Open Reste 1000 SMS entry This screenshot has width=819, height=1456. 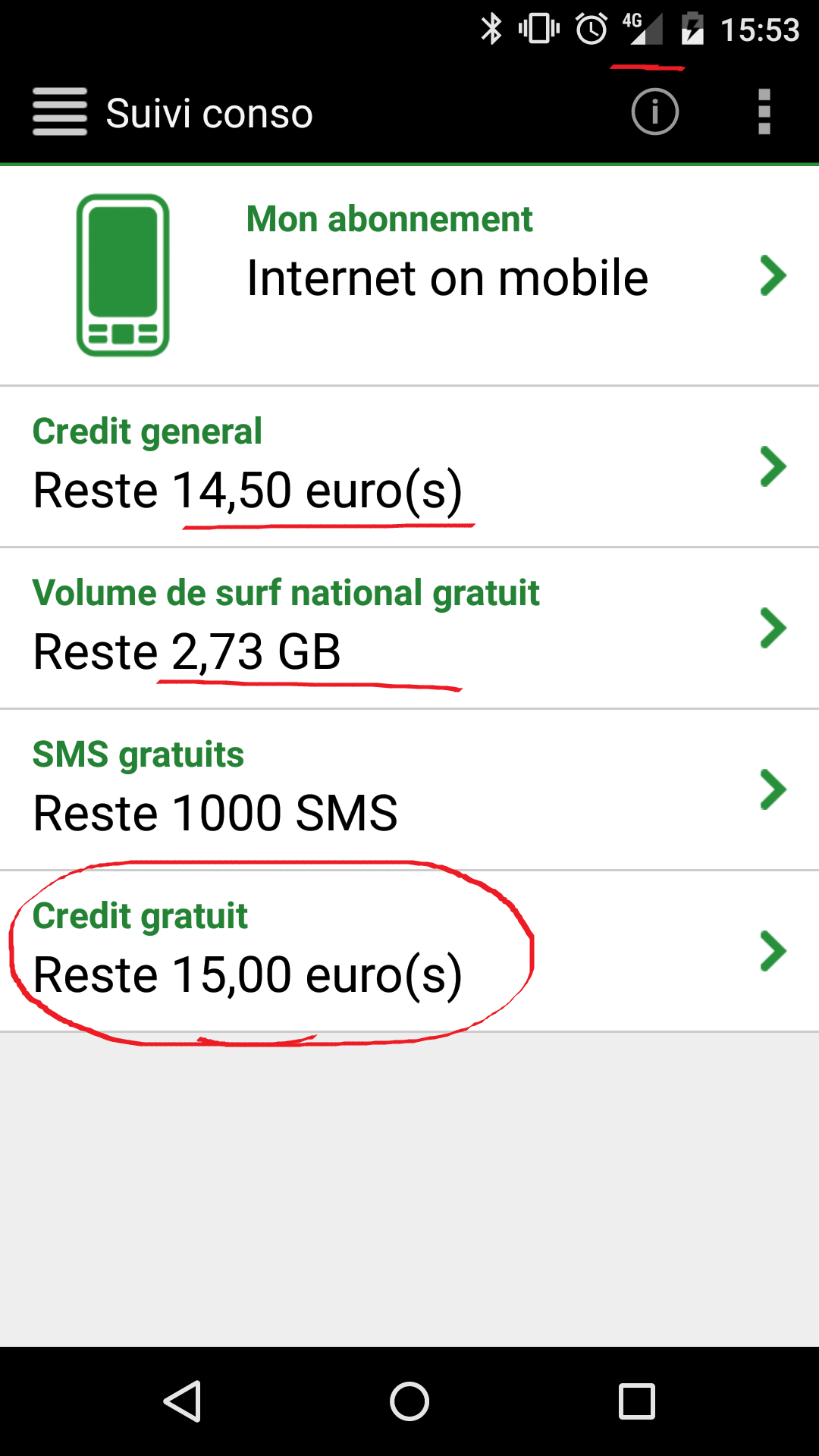215,813
